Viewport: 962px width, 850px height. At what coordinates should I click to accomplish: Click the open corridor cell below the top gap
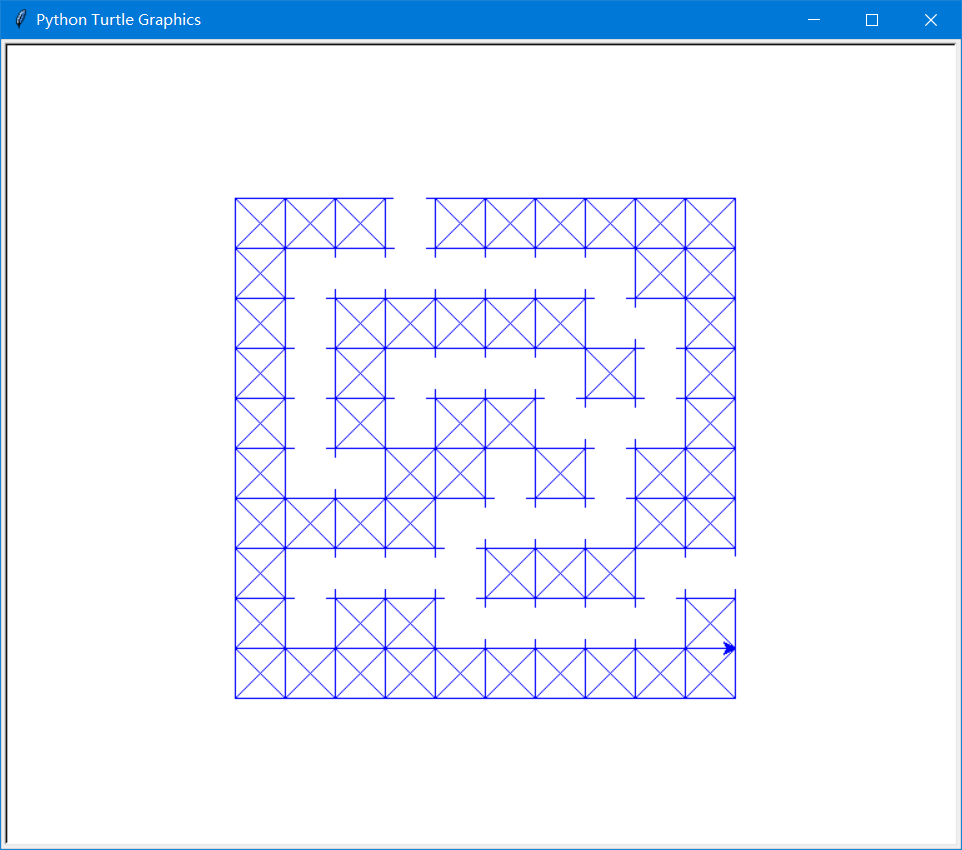pyautogui.click(x=410, y=273)
